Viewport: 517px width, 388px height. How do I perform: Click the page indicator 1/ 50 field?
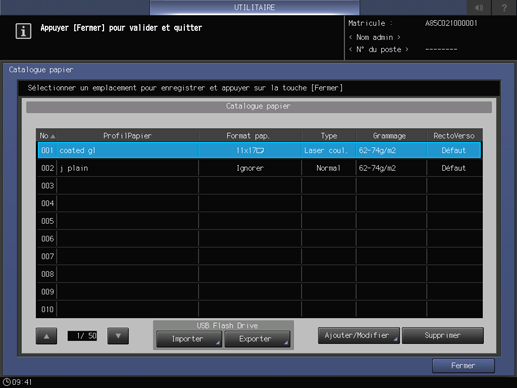click(x=82, y=336)
